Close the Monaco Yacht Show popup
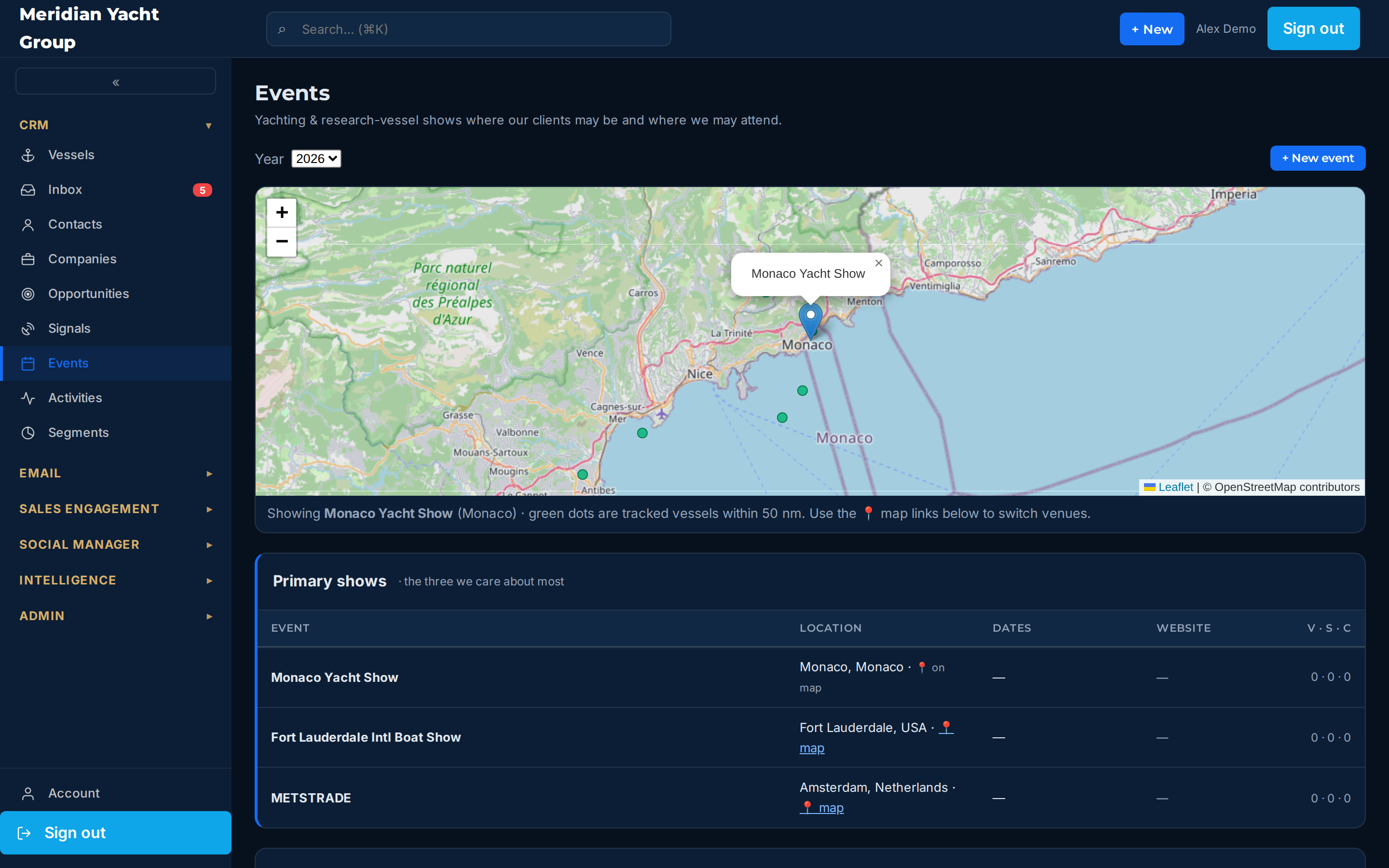This screenshot has height=868, width=1389. coord(879,263)
